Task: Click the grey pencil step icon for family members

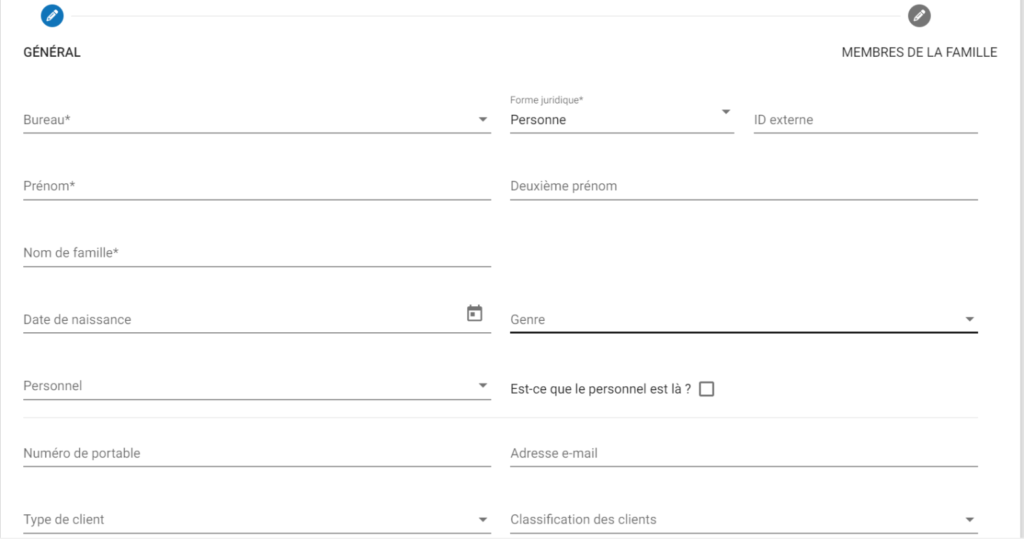Action: 919,15
